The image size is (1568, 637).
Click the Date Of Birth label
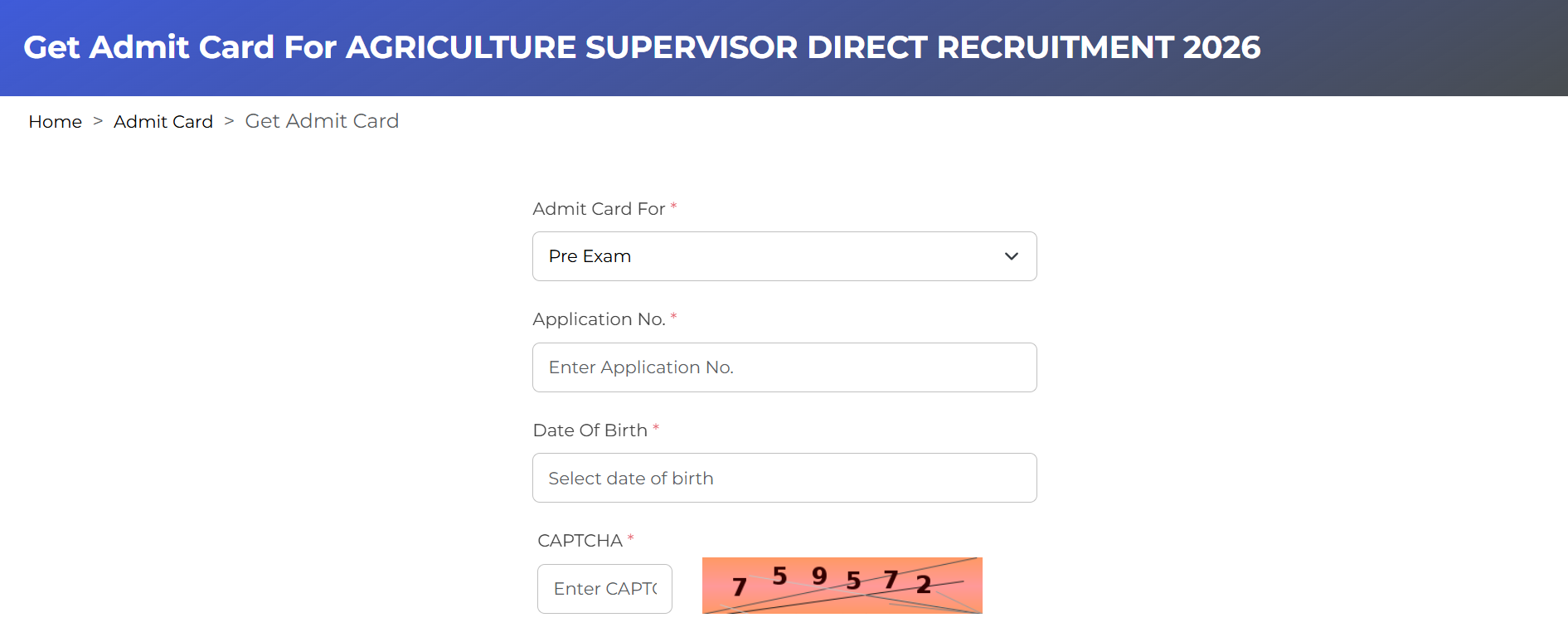coord(590,430)
